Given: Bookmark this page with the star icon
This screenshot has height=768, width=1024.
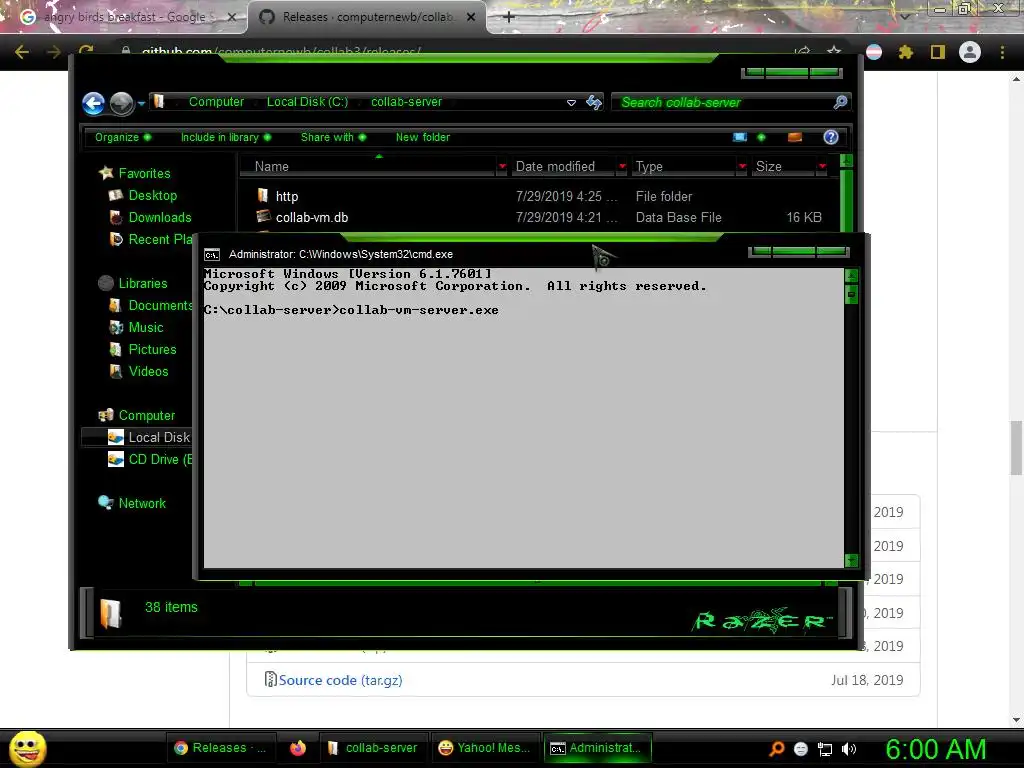Looking at the screenshot, I should (x=834, y=52).
